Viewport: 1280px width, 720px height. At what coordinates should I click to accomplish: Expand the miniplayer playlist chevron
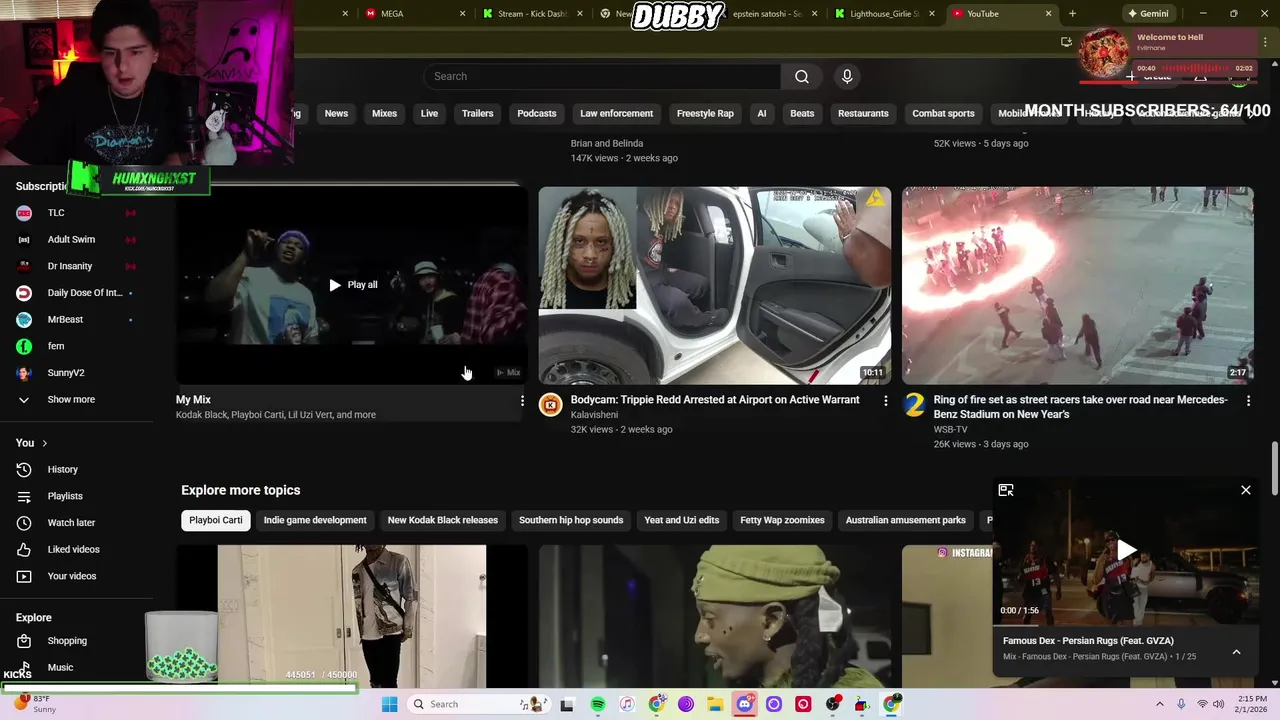pyautogui.click(x=1236, y=652)
